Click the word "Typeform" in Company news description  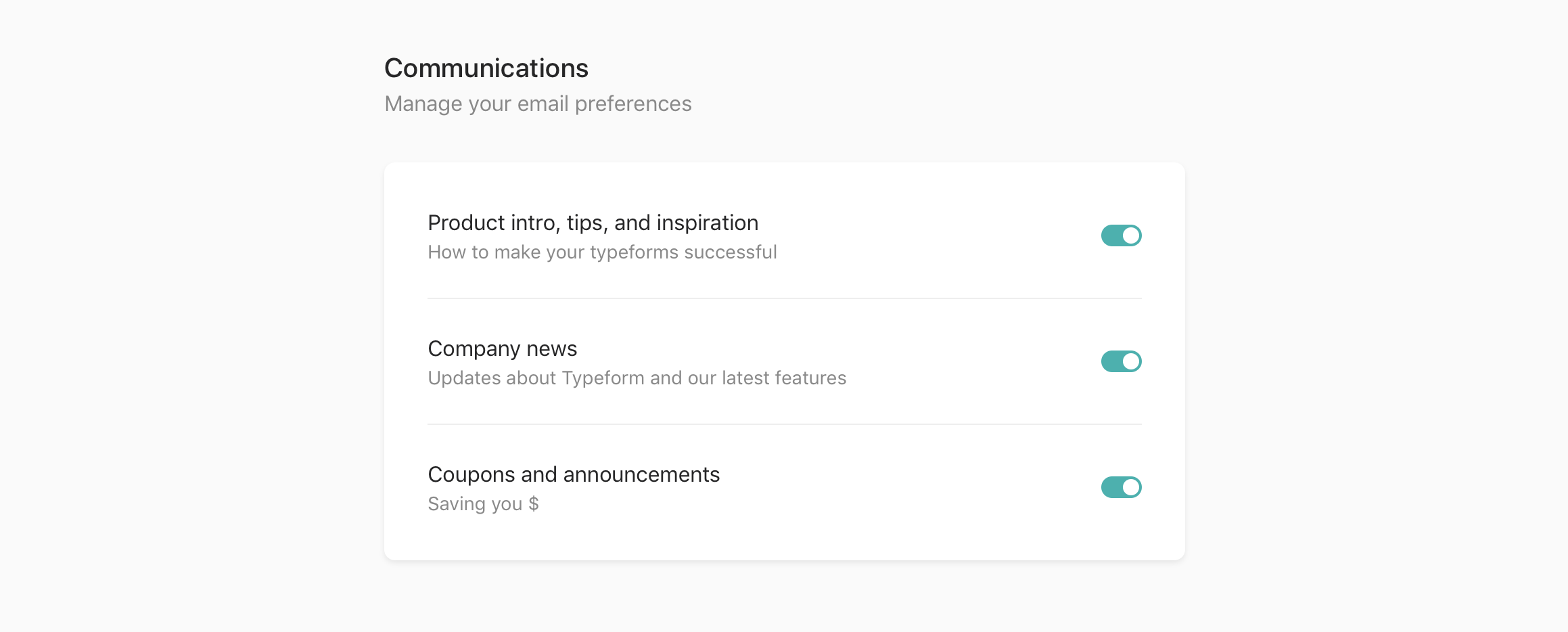pyautogui.click(x=603, y=378)
